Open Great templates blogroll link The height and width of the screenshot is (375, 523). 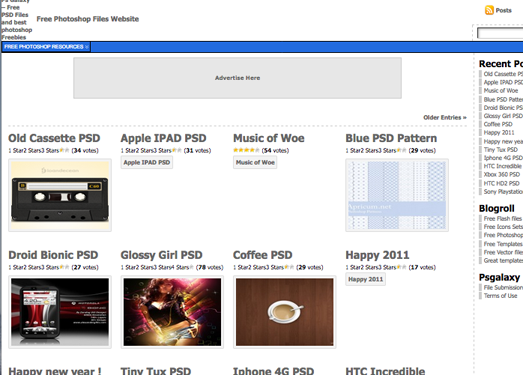coord(503,261)
